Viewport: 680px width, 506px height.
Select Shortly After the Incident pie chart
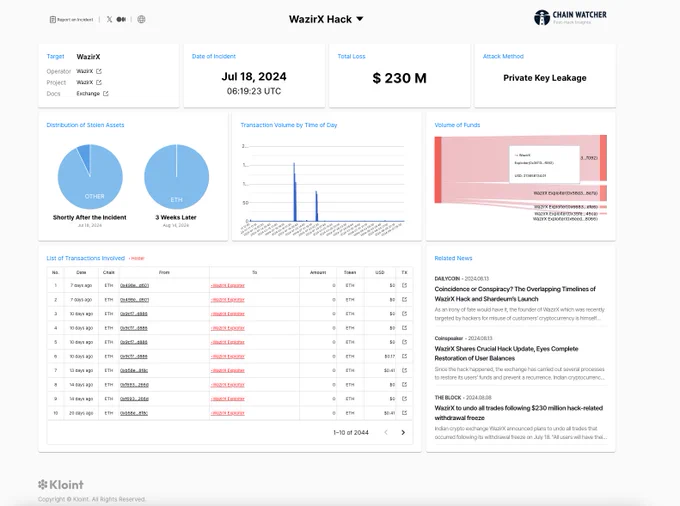point(90,177)
